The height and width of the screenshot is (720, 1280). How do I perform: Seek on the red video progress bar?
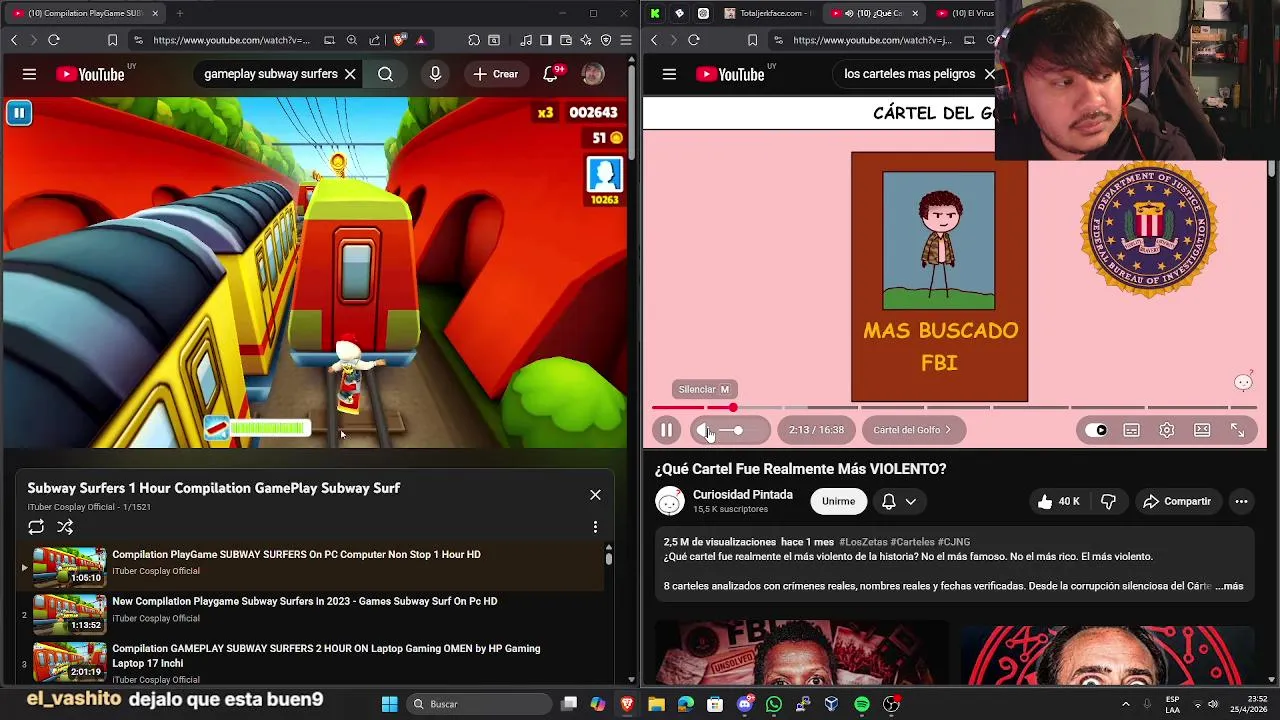tap(954, 407)
